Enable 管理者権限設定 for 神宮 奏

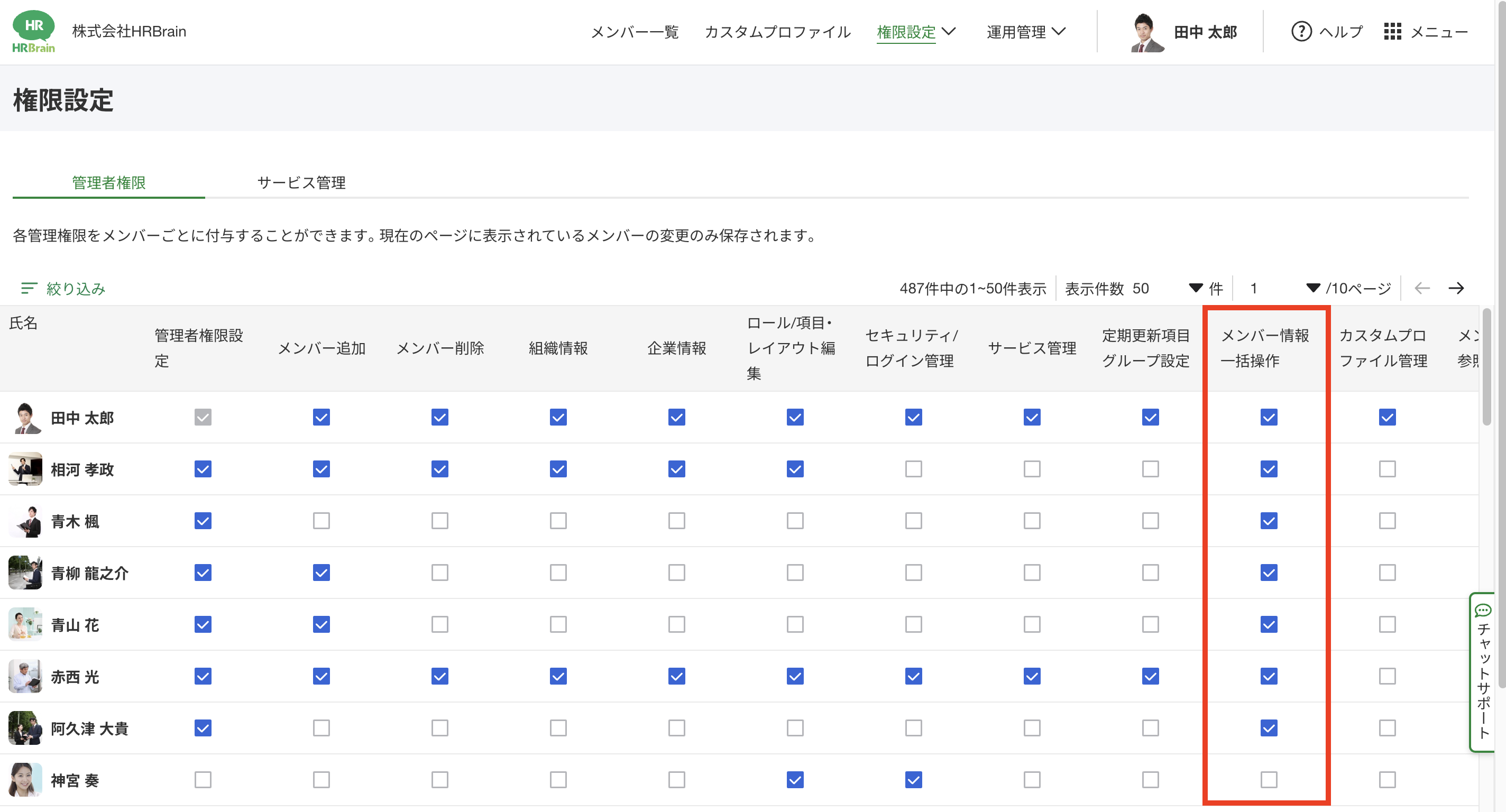click(203, 779)
